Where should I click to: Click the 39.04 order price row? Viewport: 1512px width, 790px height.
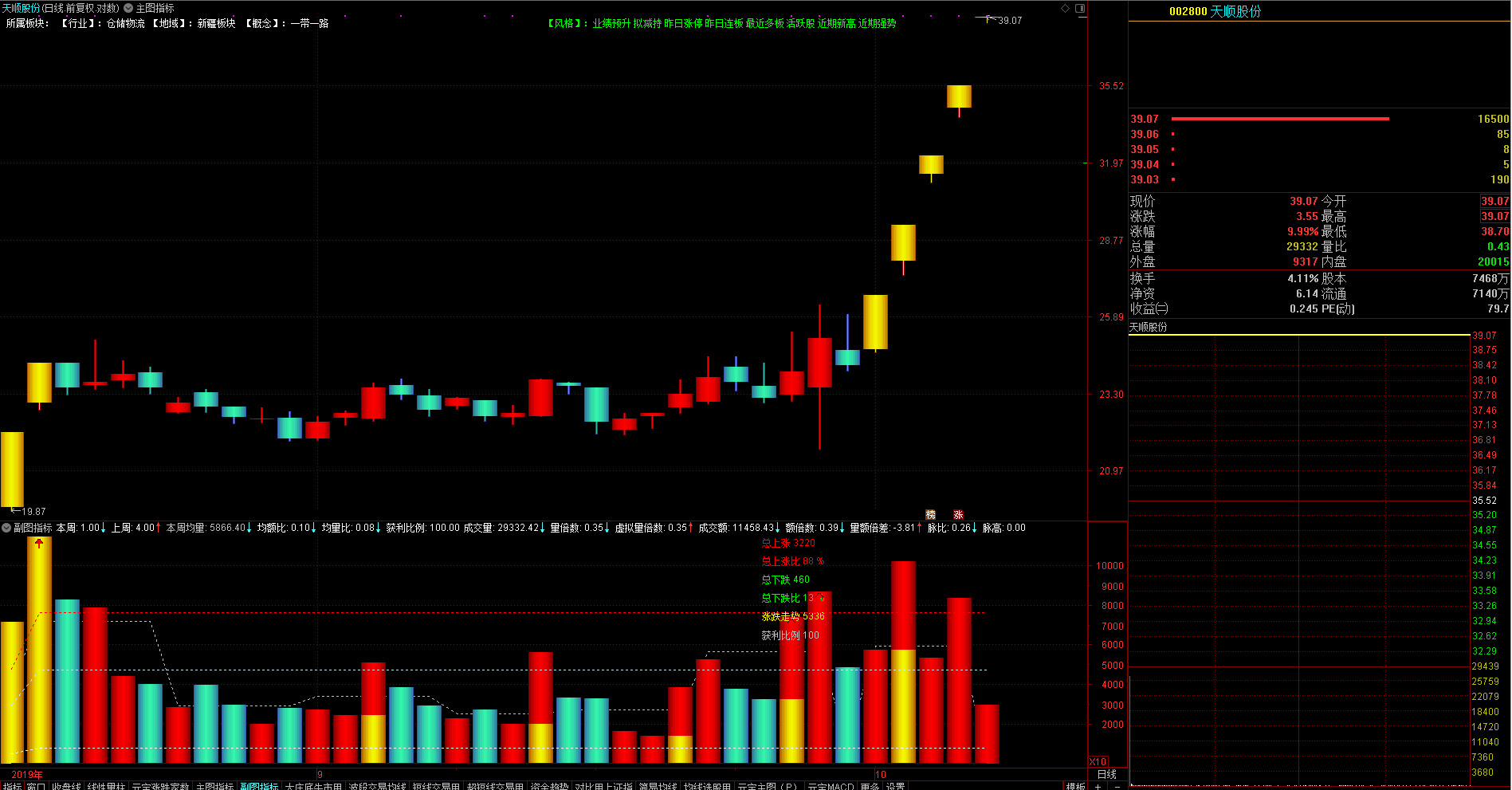click(x=1319, y=164)
